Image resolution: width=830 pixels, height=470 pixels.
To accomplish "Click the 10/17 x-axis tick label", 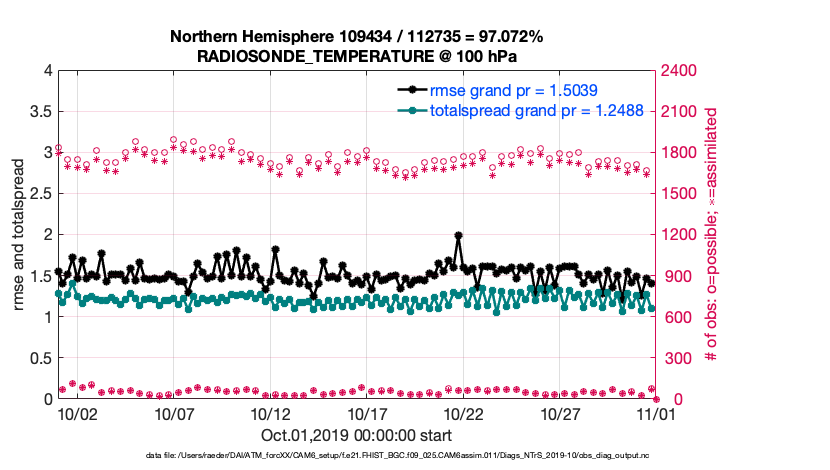I will (x=367, y=414).
